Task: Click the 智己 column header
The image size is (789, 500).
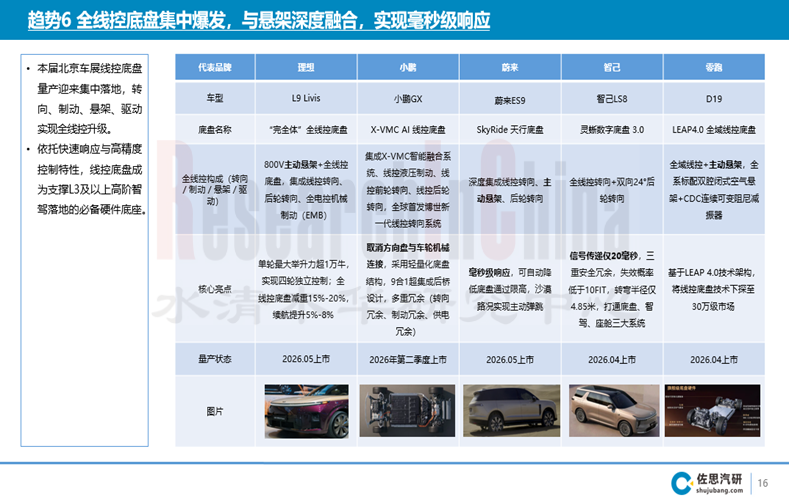Action: (612, 67)
